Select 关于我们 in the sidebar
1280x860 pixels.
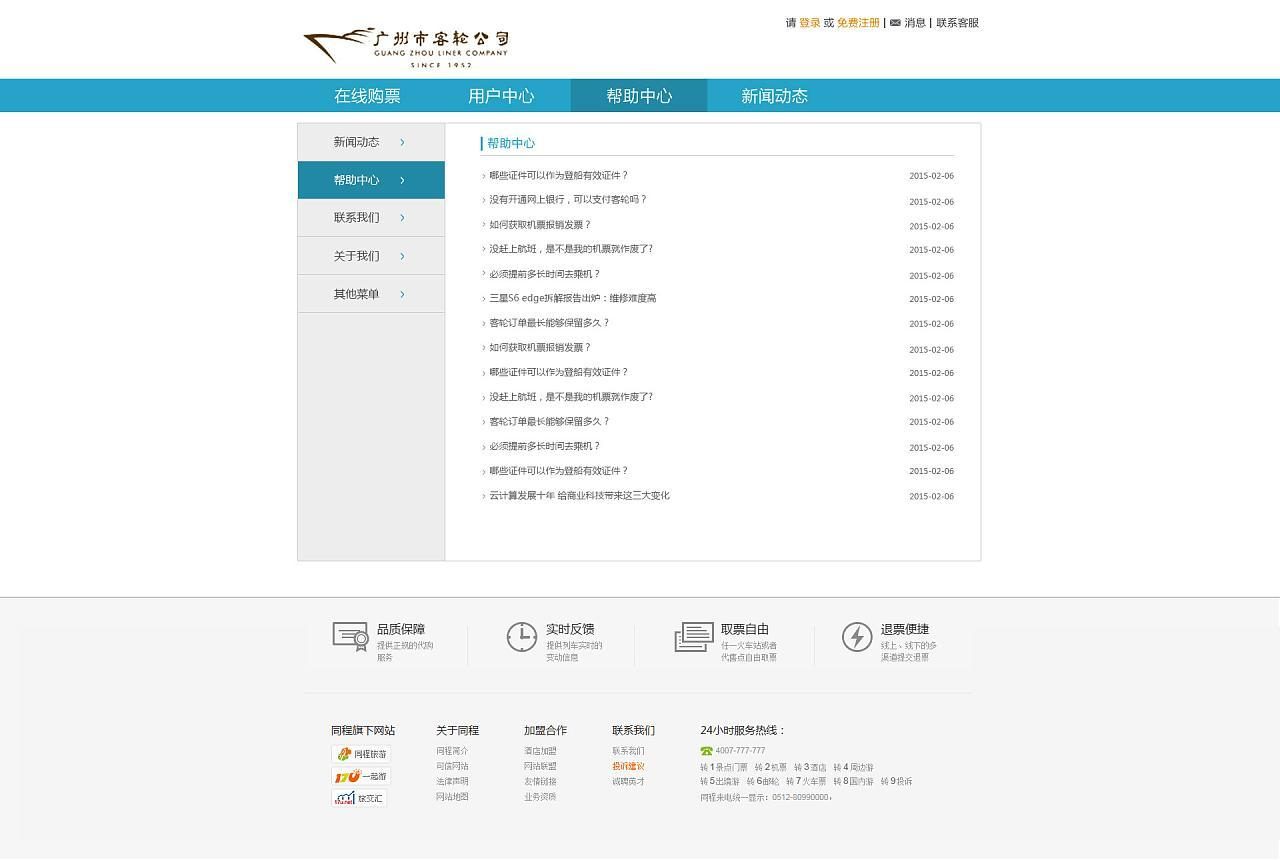pos(371,256)
